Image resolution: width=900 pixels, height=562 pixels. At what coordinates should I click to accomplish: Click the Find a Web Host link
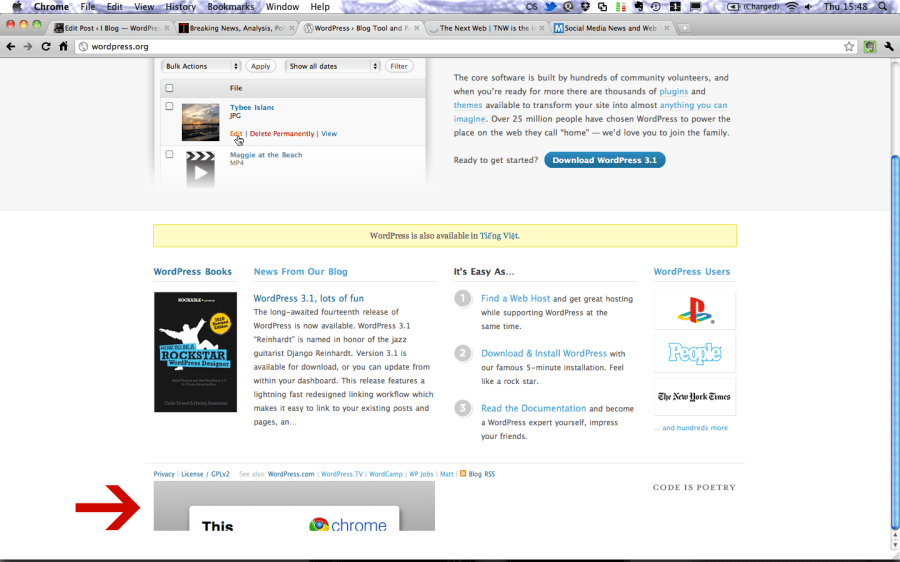[515, 299]
